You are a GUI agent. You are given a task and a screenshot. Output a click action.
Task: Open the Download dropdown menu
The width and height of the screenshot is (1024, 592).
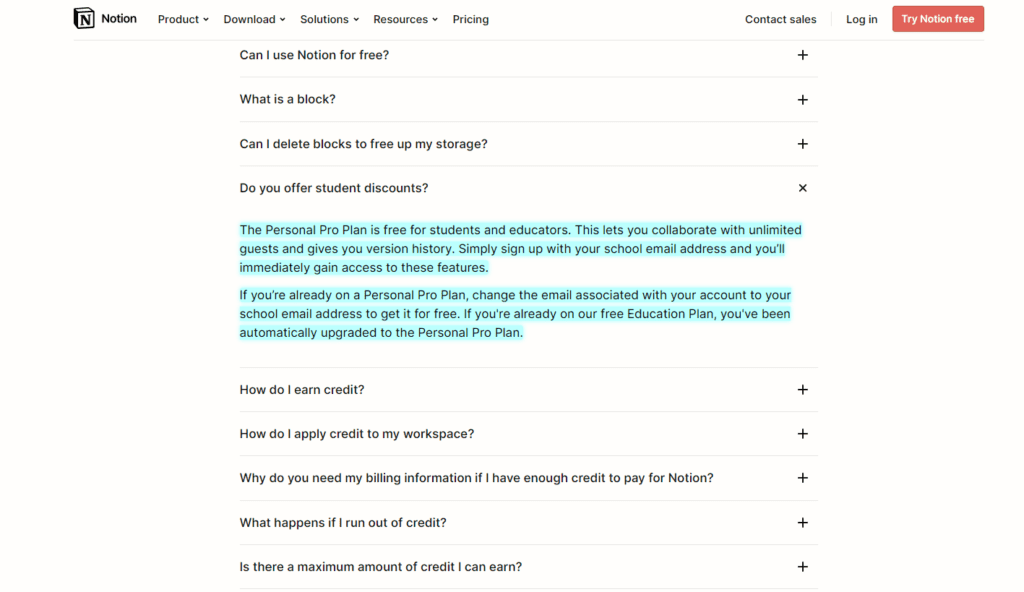(x=254, y=19)
